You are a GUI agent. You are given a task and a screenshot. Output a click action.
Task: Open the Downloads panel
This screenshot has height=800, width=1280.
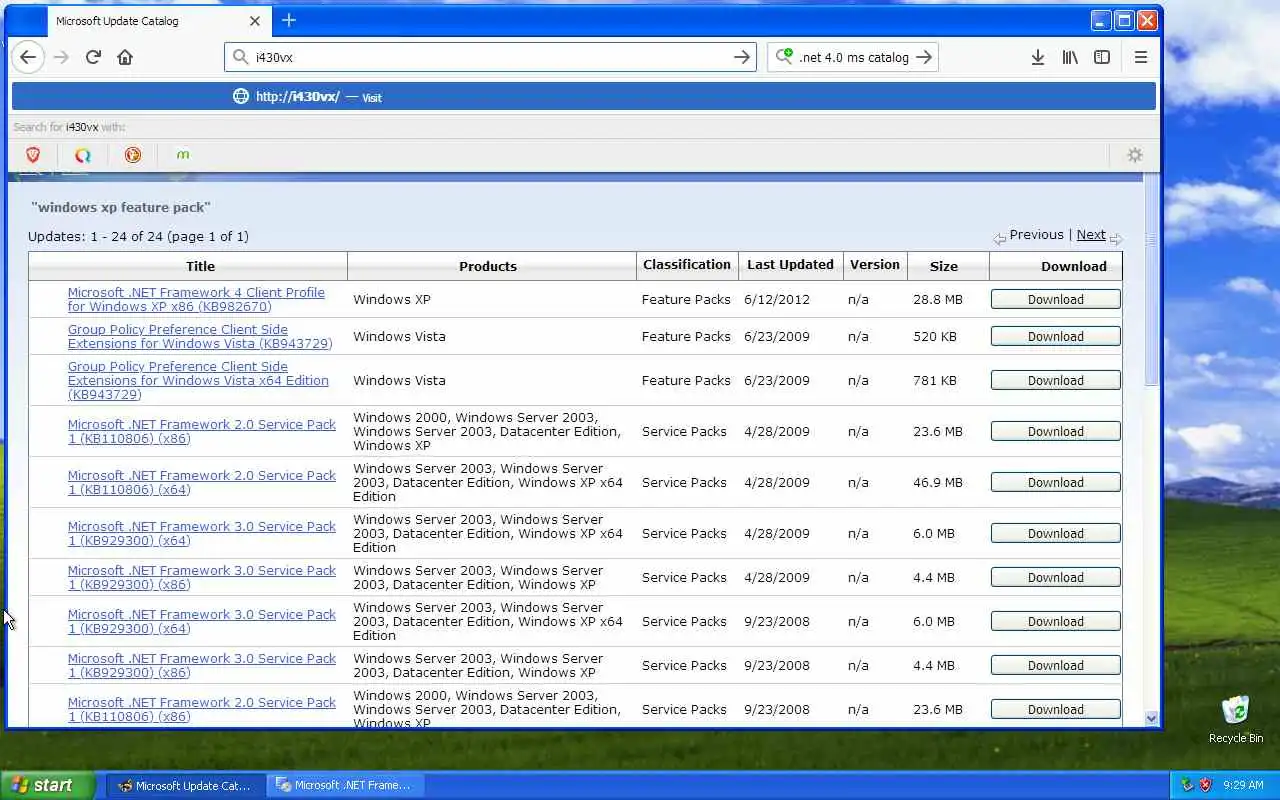[1038, 57]
